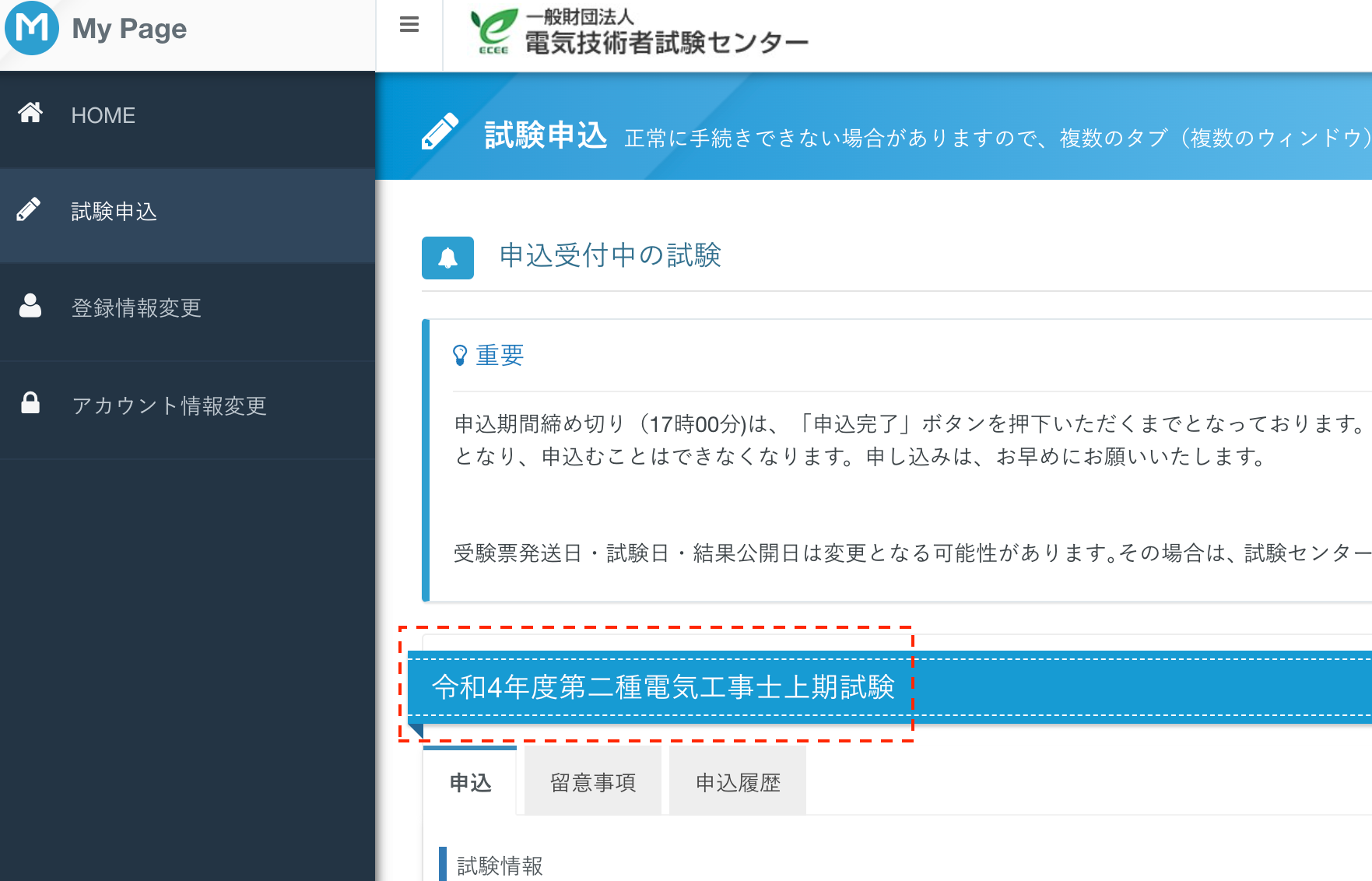Click the 令和4年度第二種電気工事士上期試験 banner
1372x881 pixels.
(x=663, y=687)
